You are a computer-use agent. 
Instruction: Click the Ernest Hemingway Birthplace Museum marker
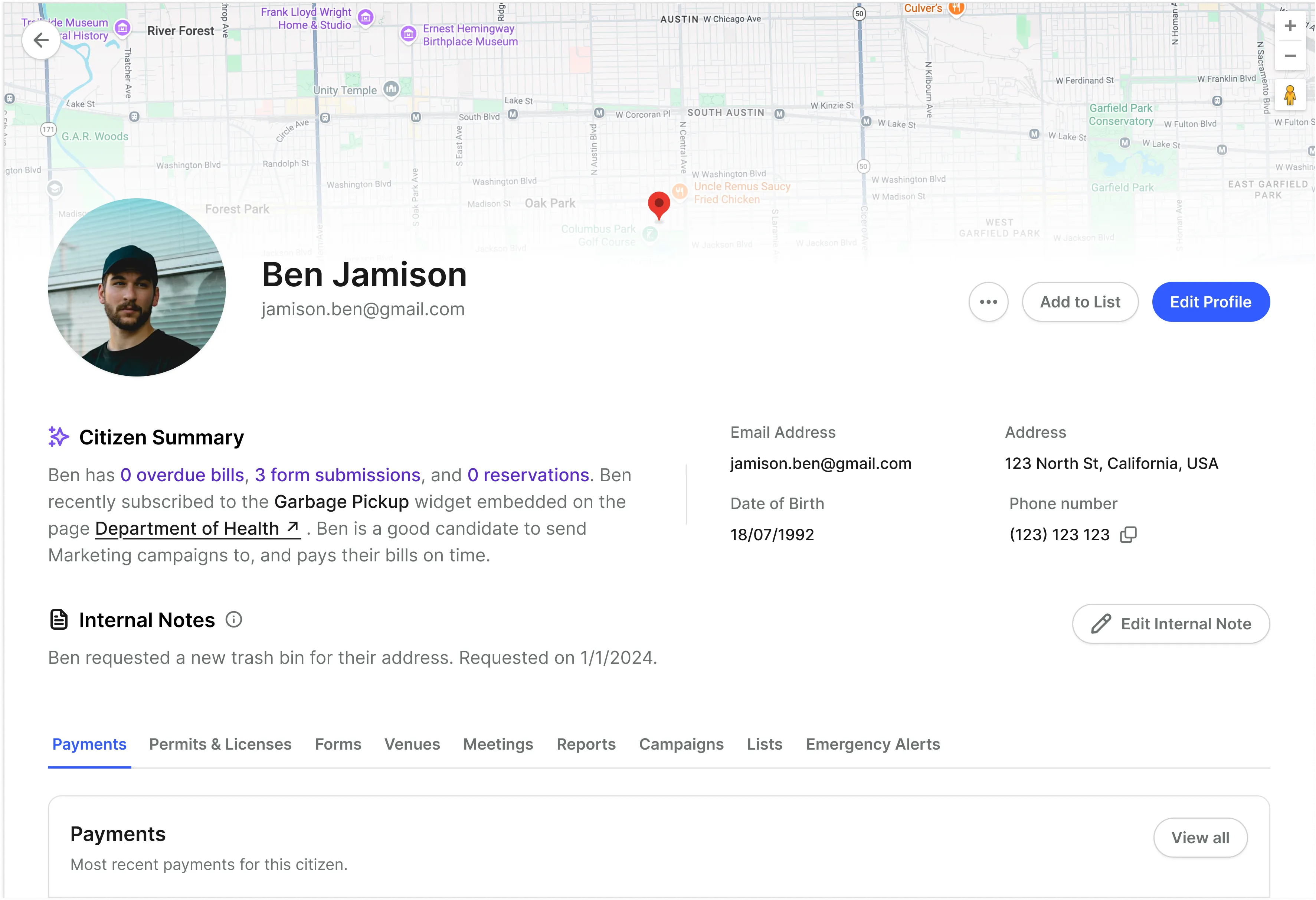pyautogui.click(x=408, y=34)
